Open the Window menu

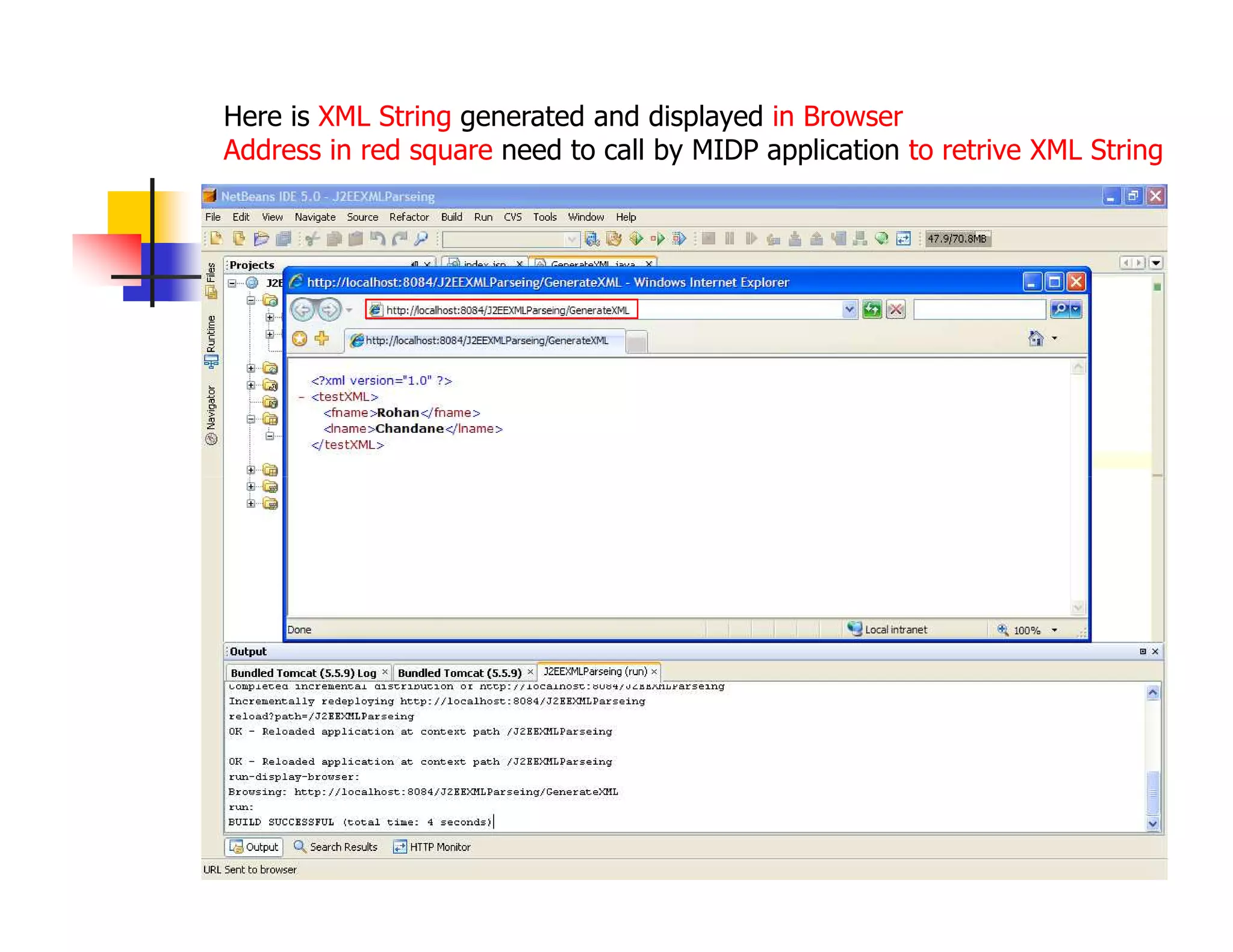pyautogui.click(x=586, y=217)
